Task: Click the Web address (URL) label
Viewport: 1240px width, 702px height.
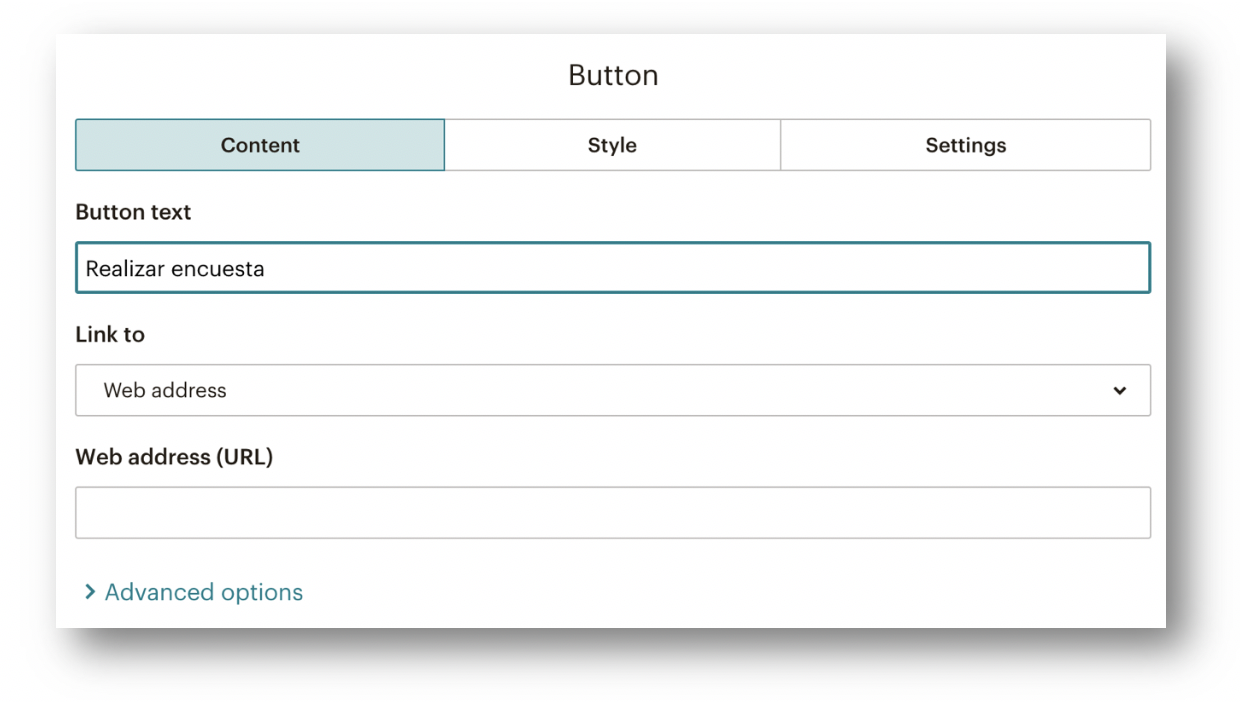Action: (x=174, y=457)
